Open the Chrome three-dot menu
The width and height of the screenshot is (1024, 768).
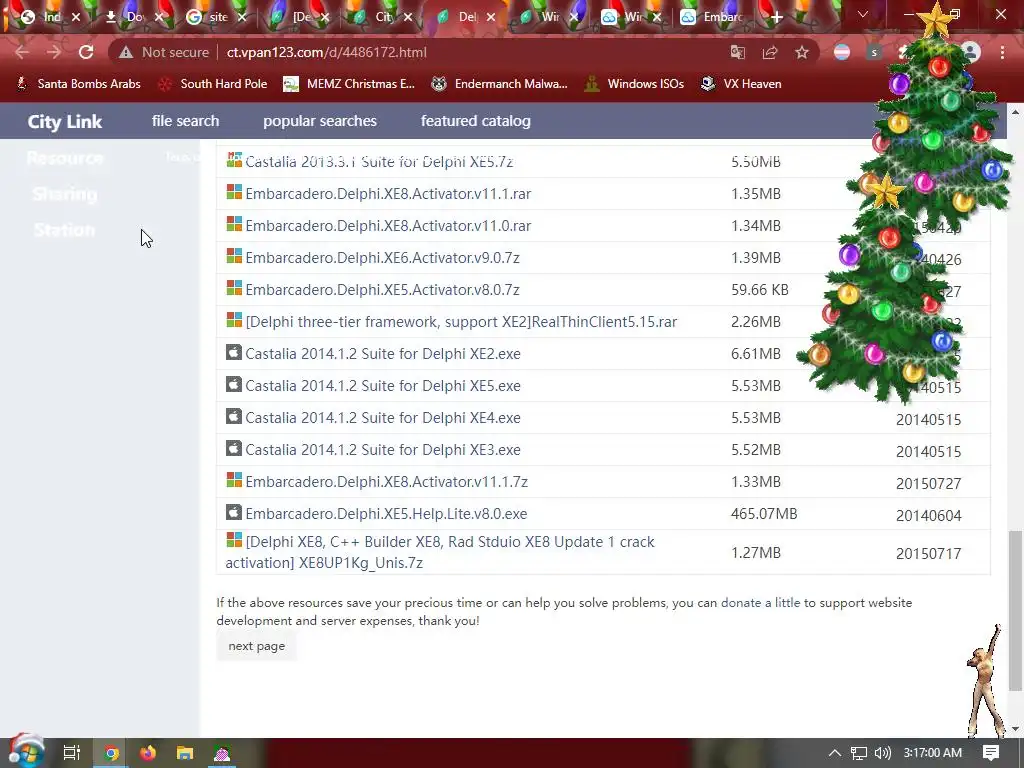[1002, 52]
